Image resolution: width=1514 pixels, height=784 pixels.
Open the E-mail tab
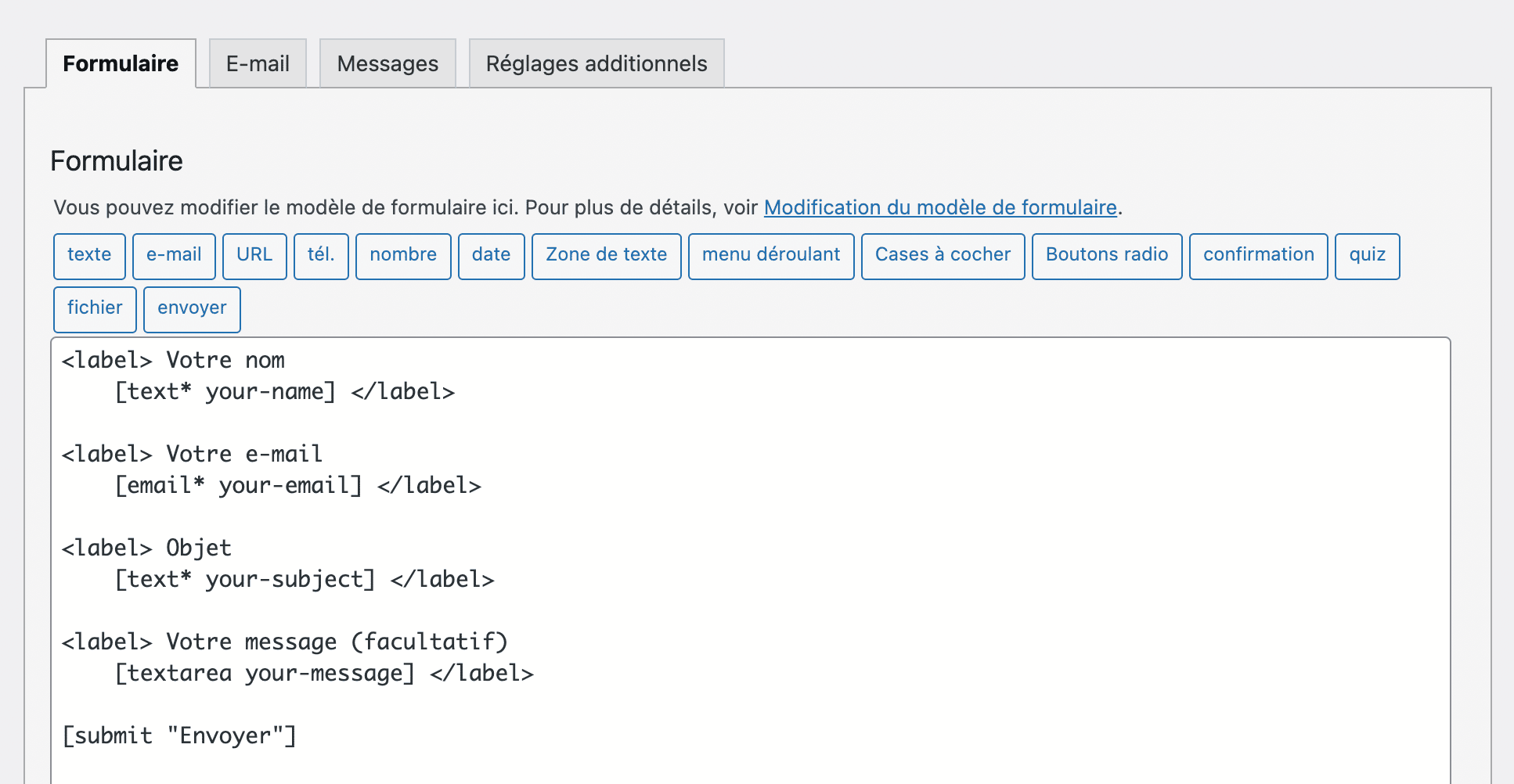[x=258, y=63]
